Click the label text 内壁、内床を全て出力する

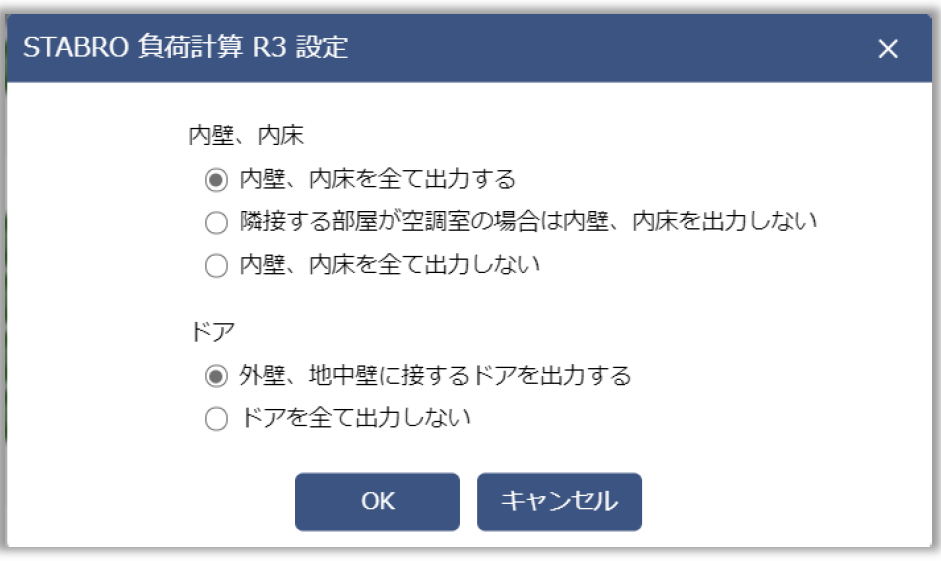pos(377,180)
